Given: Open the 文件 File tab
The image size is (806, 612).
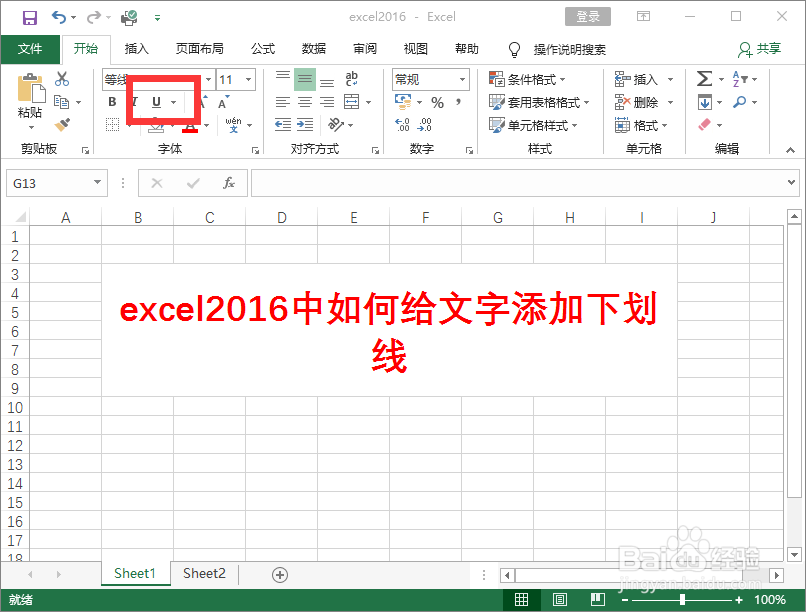Looking at the screenshot, I should [x=30, y=49].
